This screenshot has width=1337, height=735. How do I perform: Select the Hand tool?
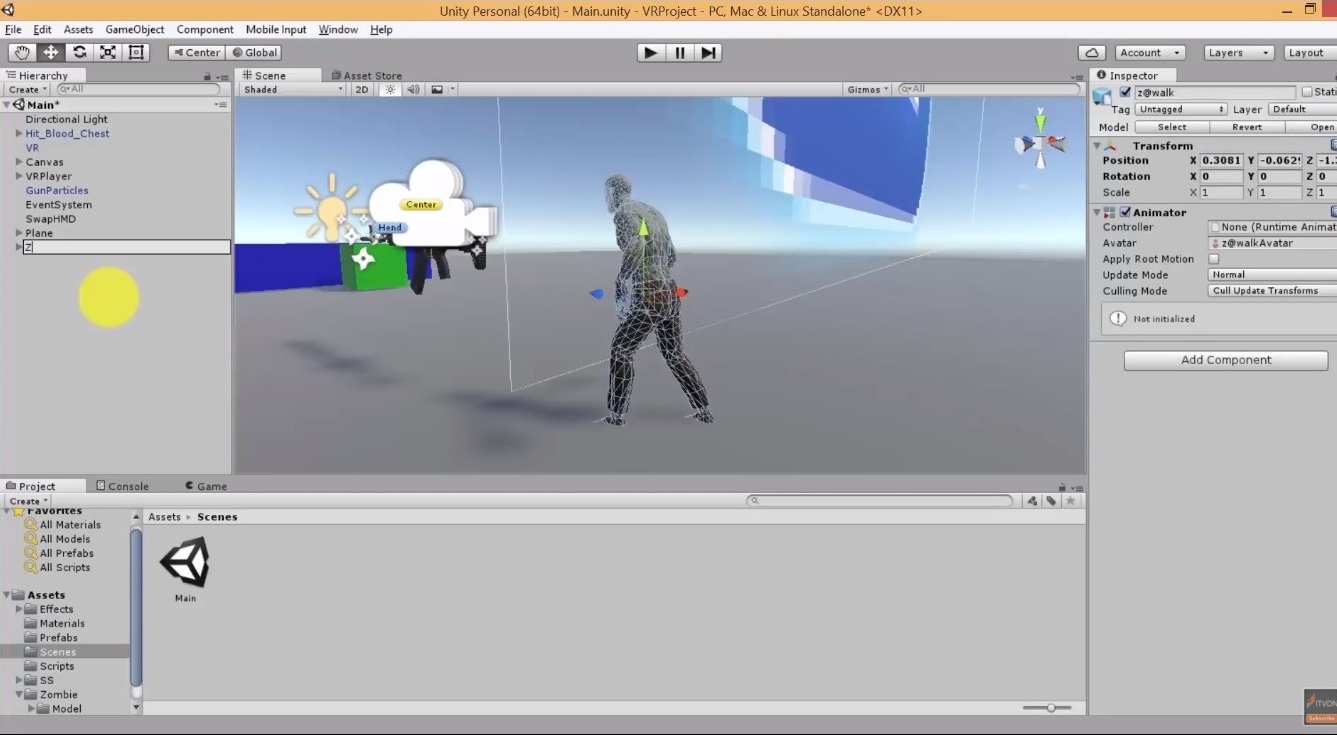22,52
